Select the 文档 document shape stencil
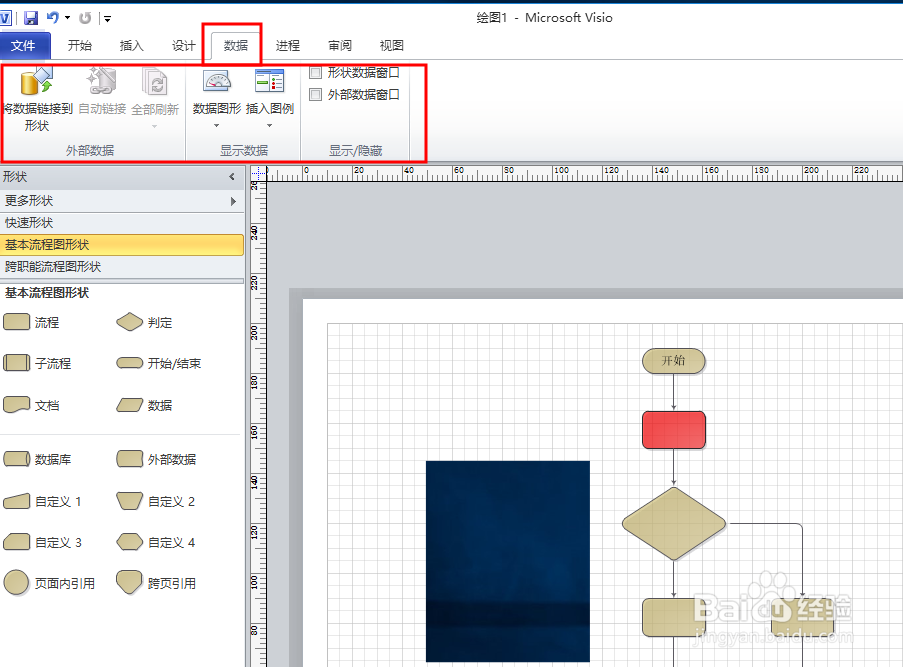903x667 pixels. [x=17, y=405]
